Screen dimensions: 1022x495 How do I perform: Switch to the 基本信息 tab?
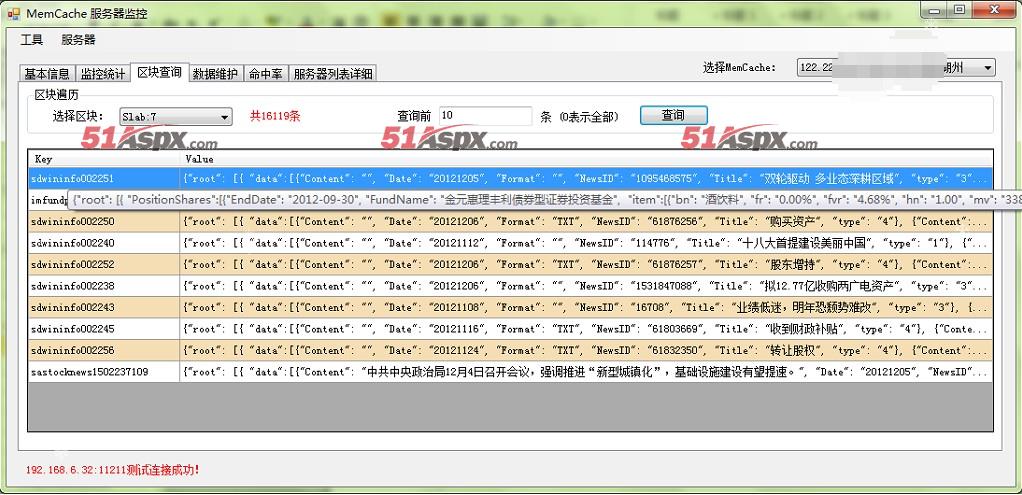click(x=47, y=74)
